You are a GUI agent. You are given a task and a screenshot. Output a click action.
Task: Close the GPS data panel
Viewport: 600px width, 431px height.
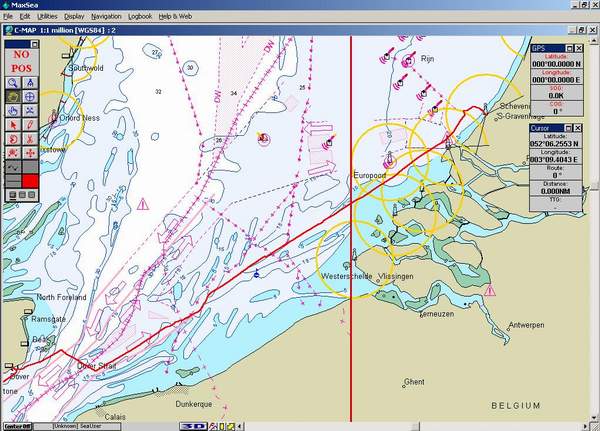(579, 49)
